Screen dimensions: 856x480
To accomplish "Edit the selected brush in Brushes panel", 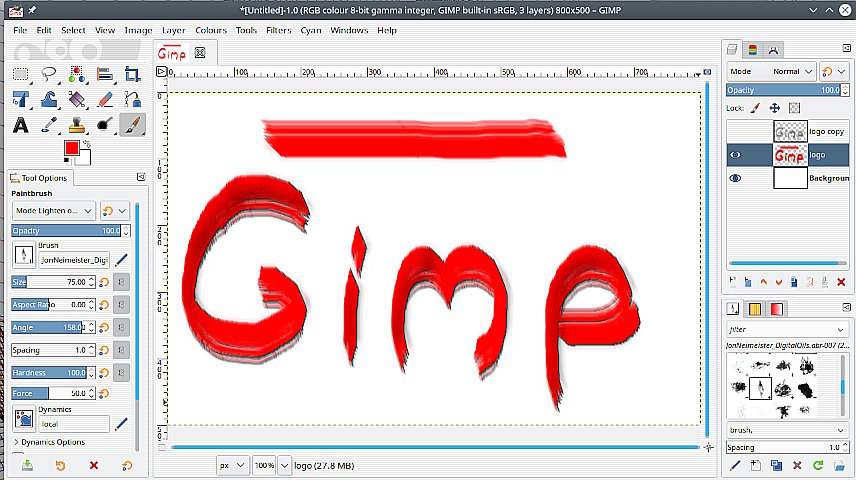I will click(735, 465).
